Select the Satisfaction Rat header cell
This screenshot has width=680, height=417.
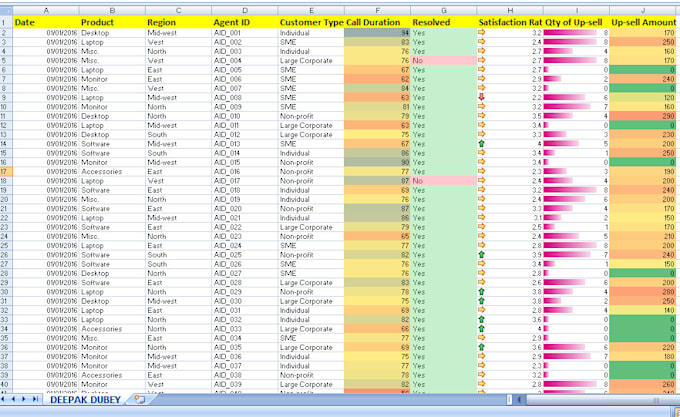tap(510, 22)
